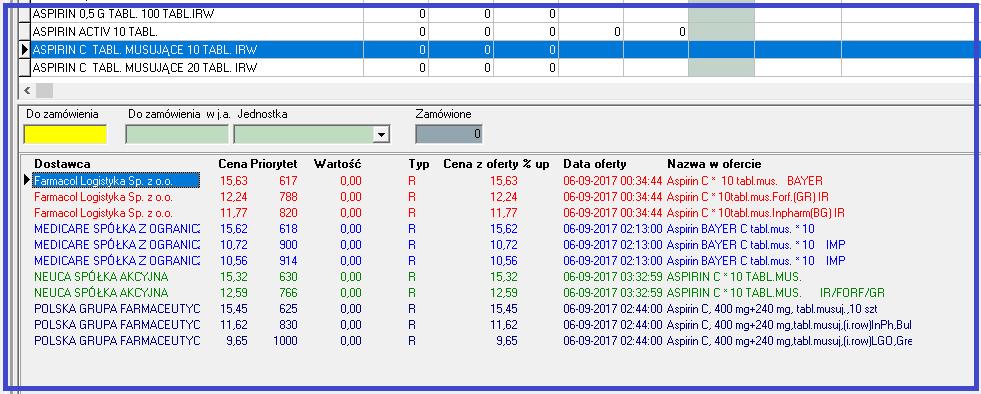981x394 pixels.
Task: Click the Data oferty column header
Action: (594, 164)
